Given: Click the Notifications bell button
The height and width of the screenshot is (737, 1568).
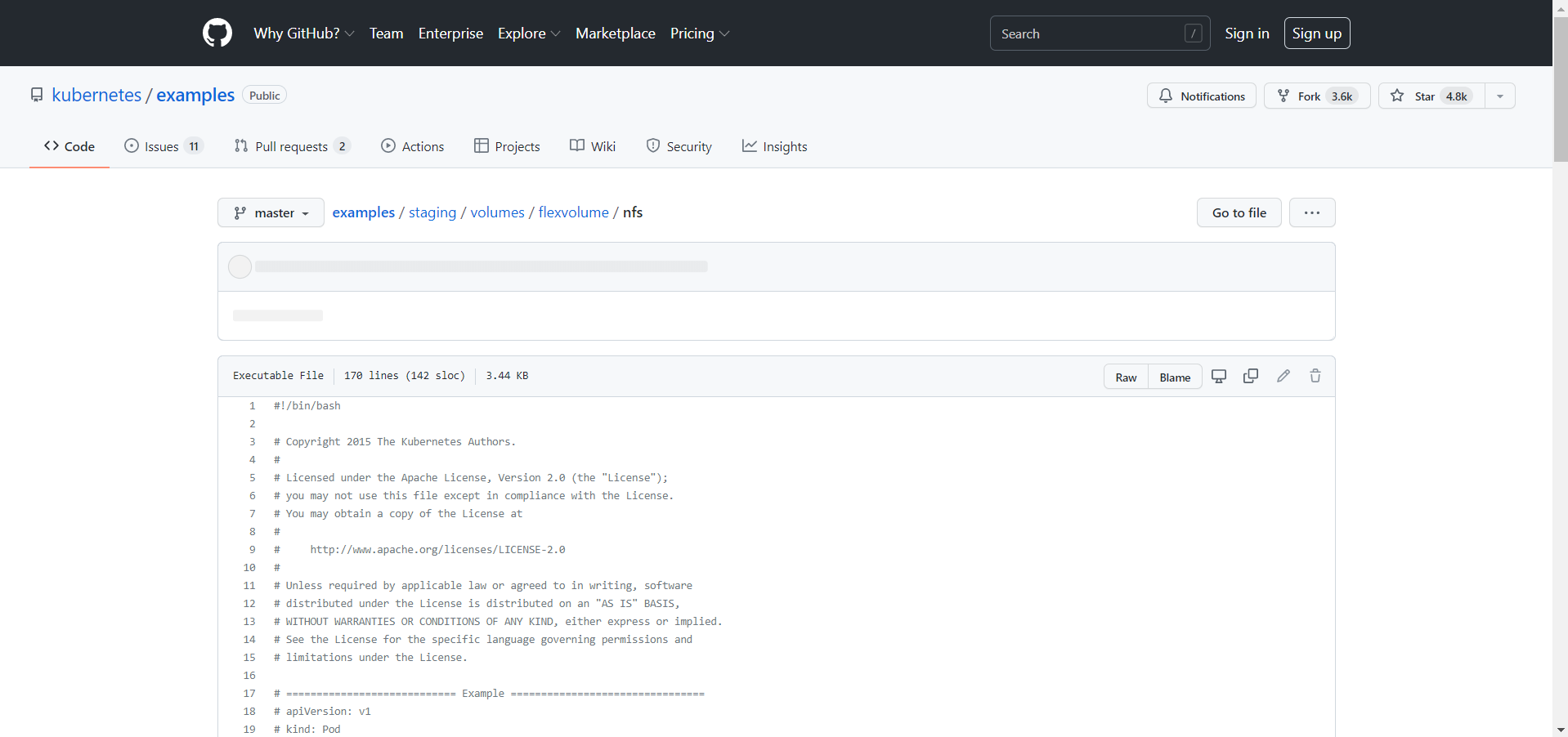Looking at the screenshot, I should [x=1202, y=96].
